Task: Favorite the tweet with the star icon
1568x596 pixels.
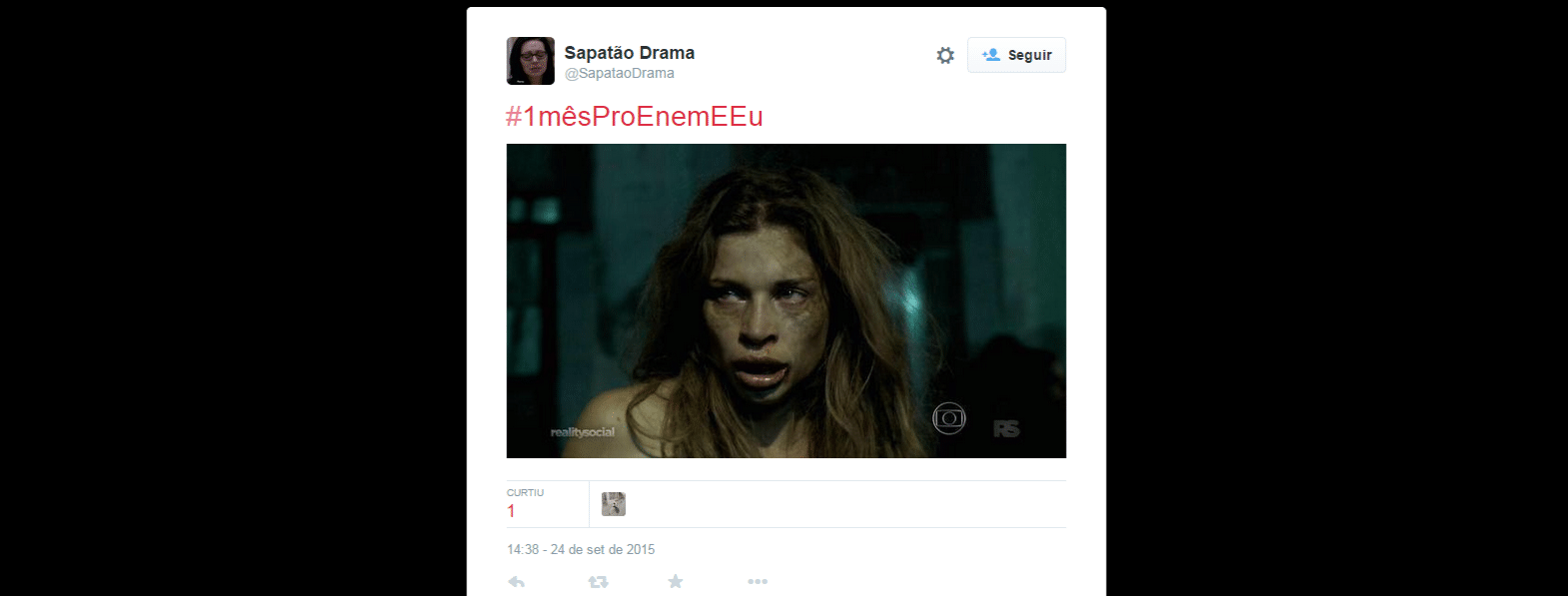Action: tap(676, 581)
